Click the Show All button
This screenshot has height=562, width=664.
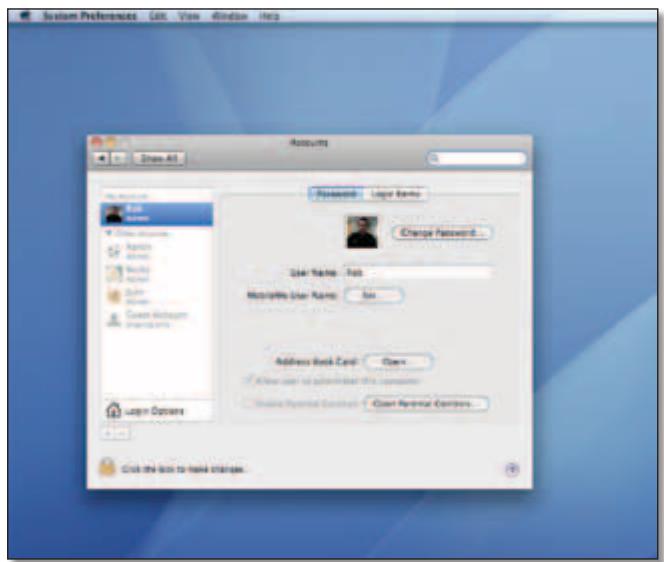[159, 158]
